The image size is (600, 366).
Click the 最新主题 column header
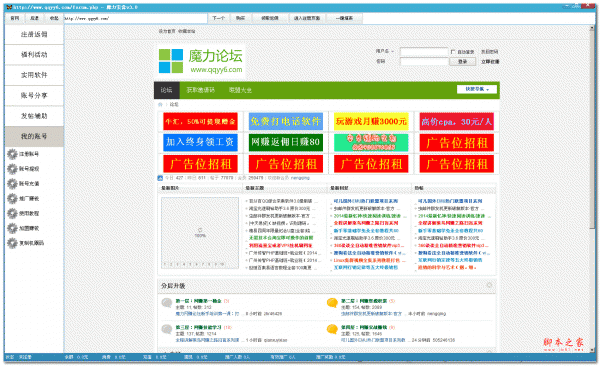tap(255, 188)
